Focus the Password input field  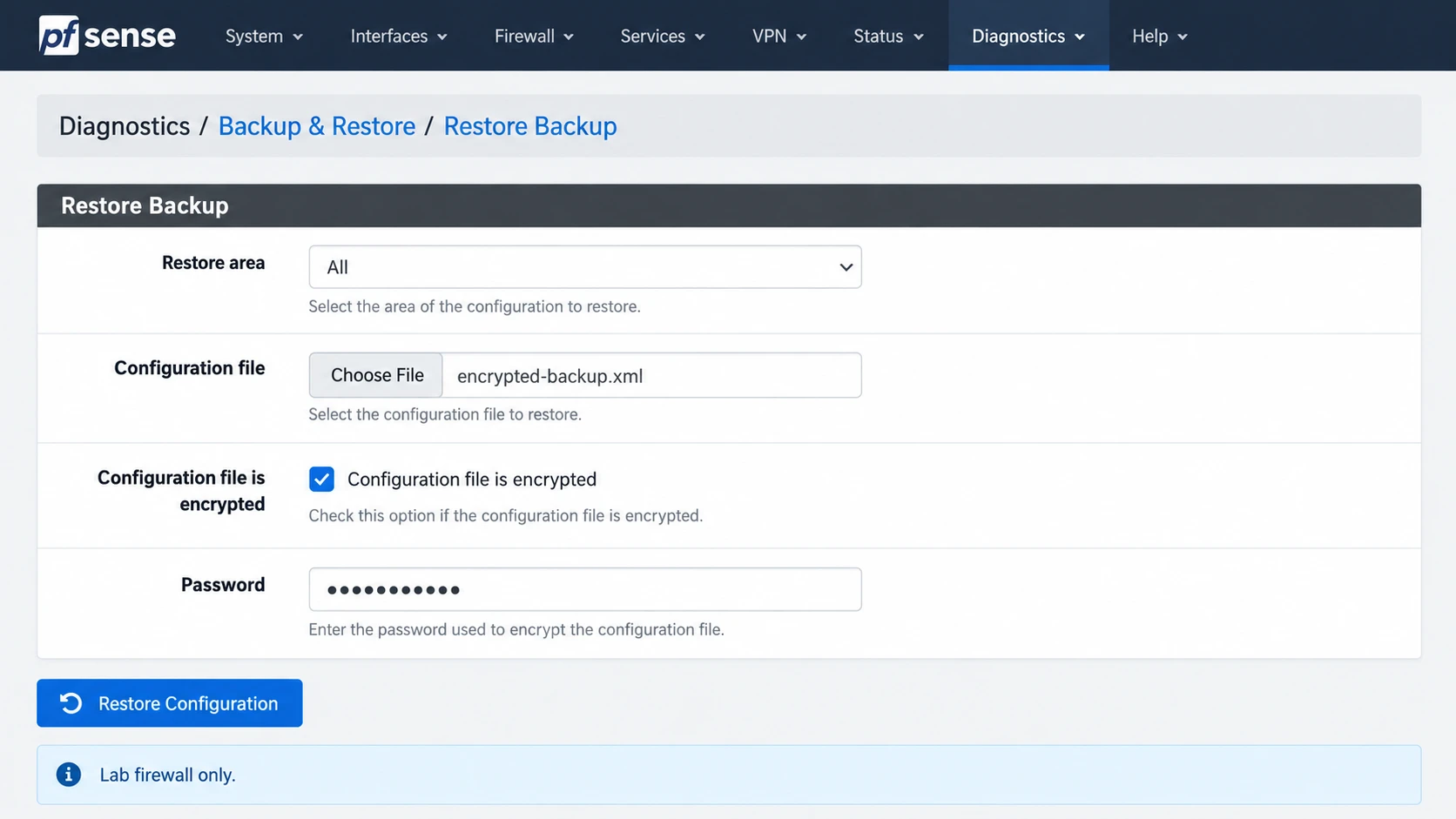pos(585,589)
